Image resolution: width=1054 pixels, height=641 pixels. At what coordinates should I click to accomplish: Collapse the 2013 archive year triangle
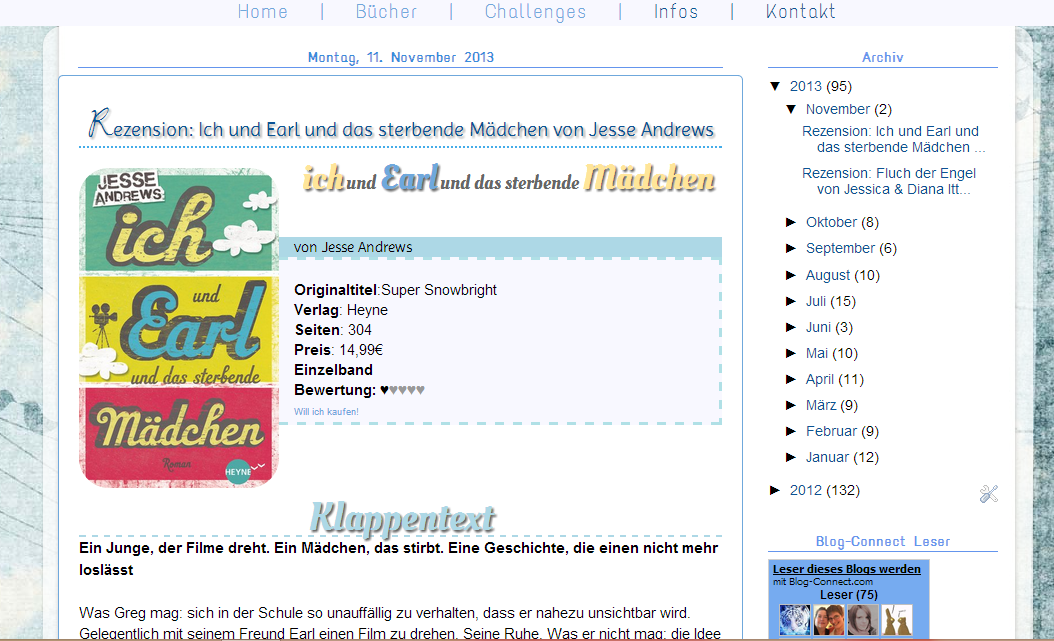pyautogui.click(x=775, y=86)
